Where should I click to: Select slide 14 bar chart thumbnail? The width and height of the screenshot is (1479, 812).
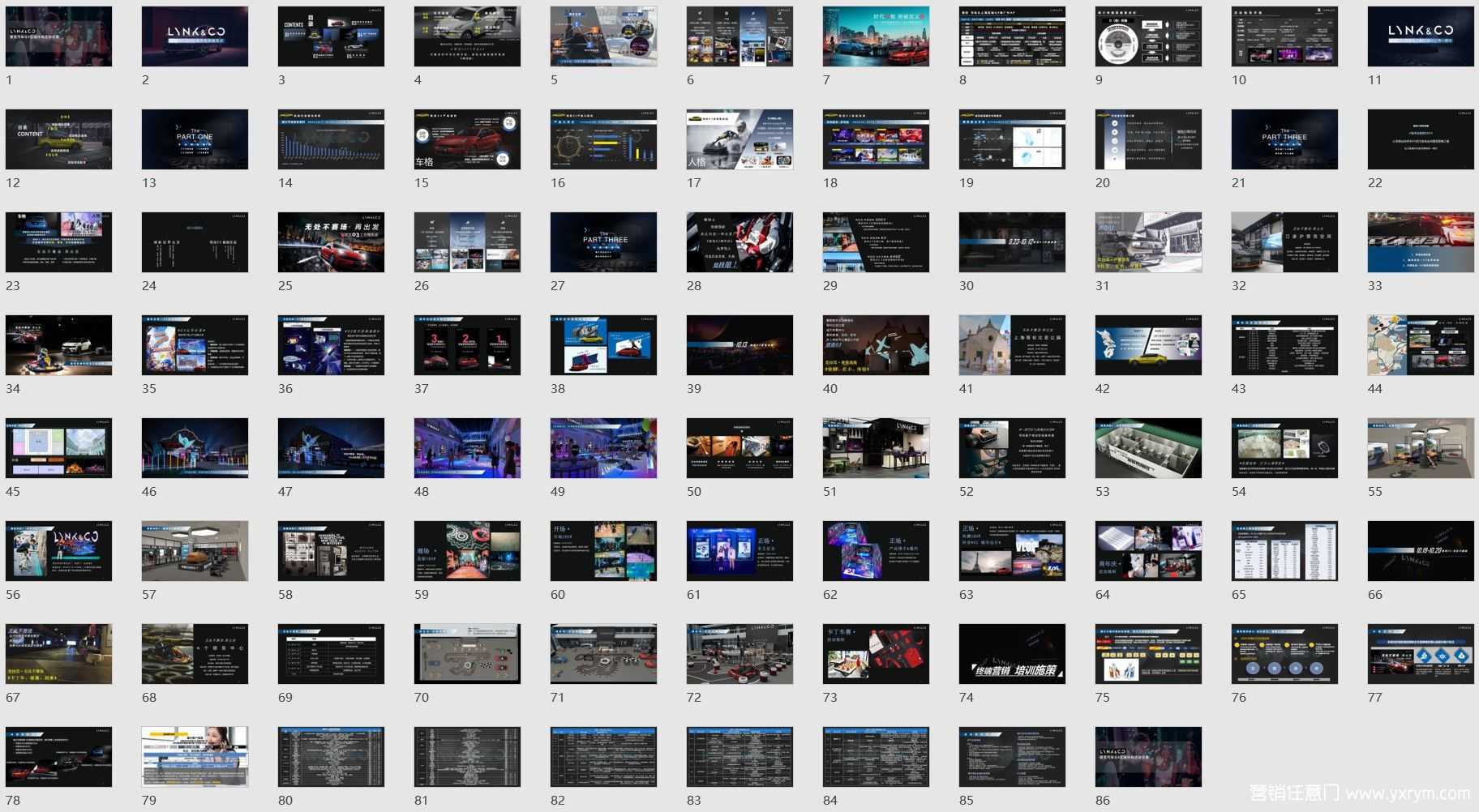[x=331, y=139]
